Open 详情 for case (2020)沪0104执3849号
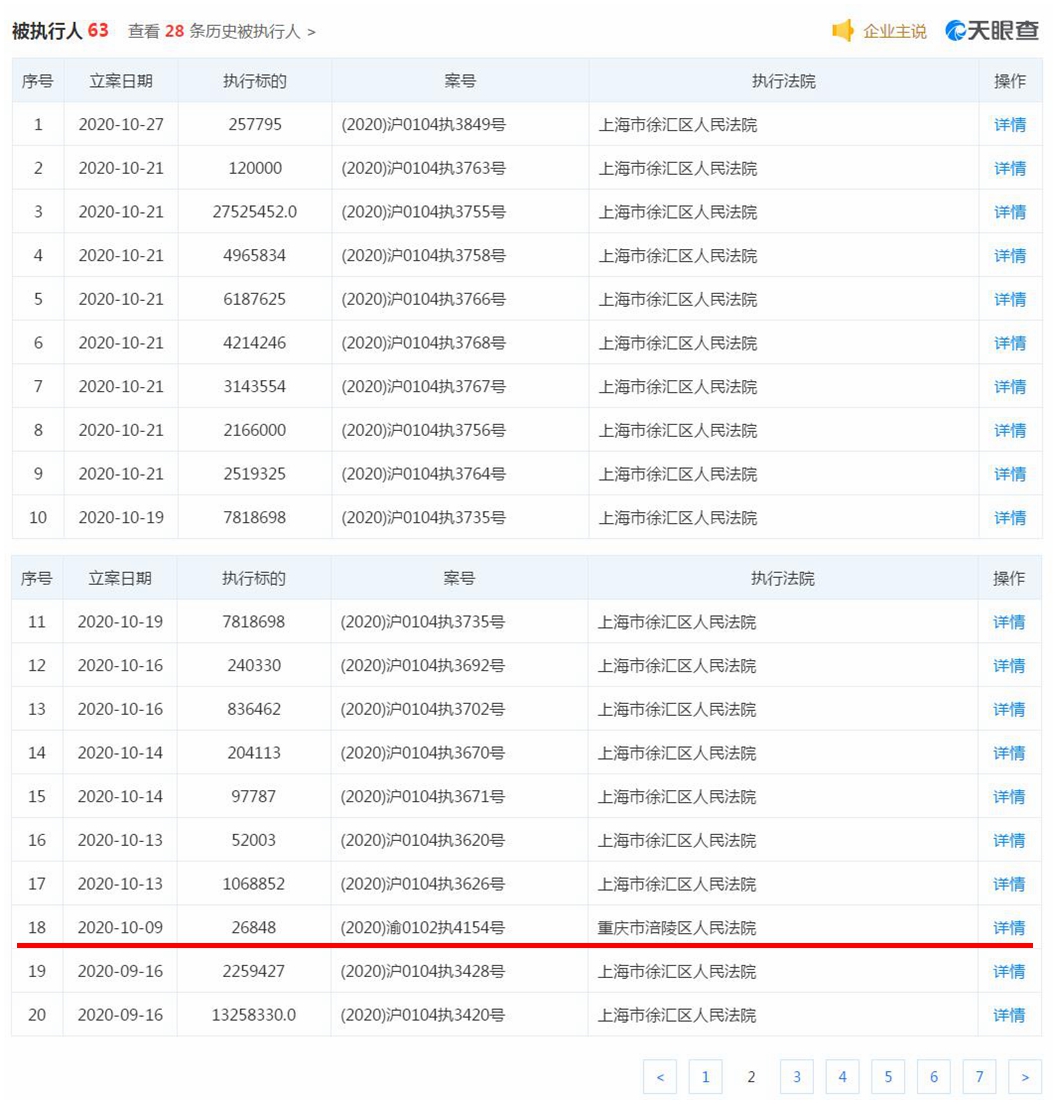The height and width of the screenshot is (1104, 1057). [x=1010, y=124]
